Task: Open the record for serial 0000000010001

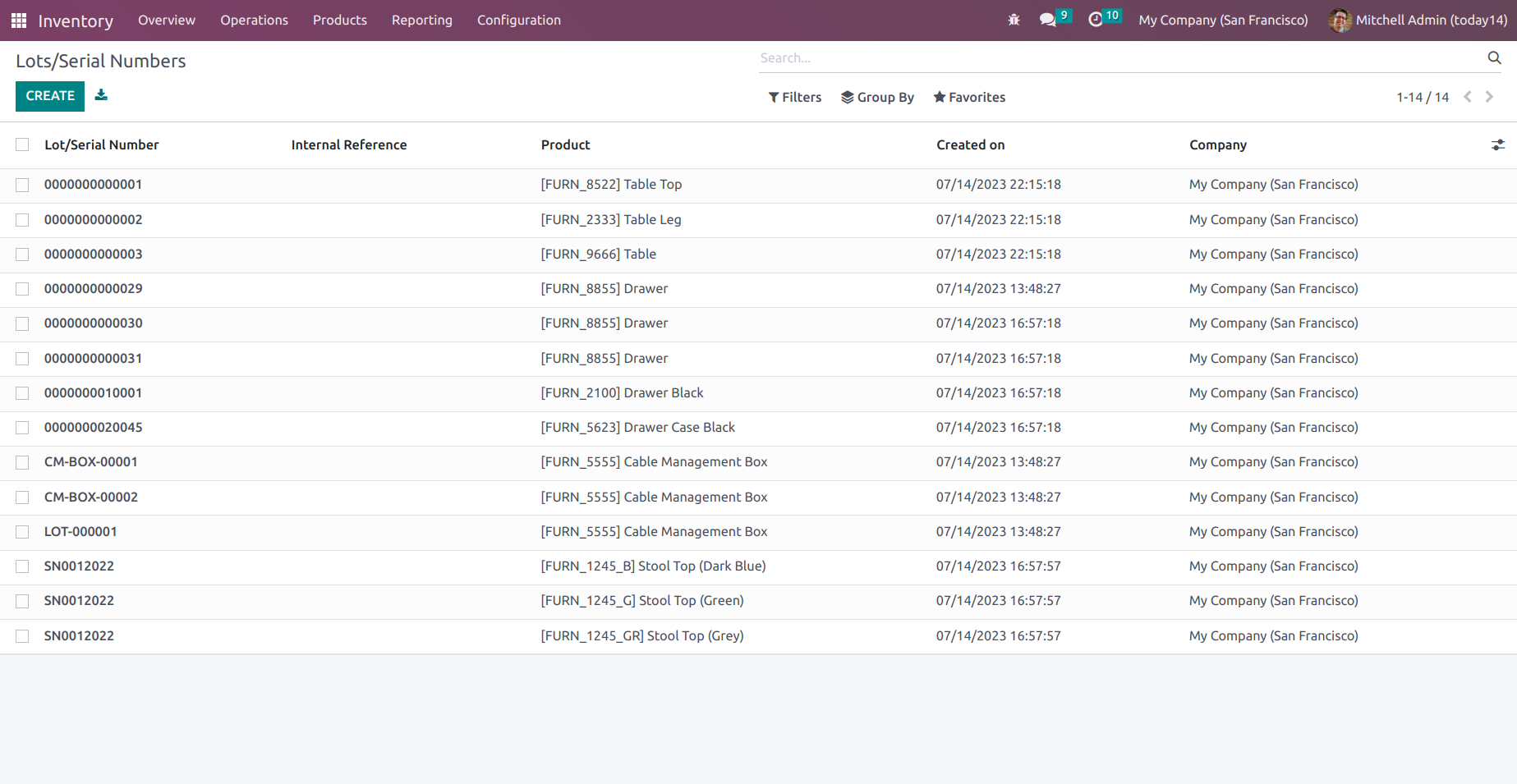Action: point(93,392)
